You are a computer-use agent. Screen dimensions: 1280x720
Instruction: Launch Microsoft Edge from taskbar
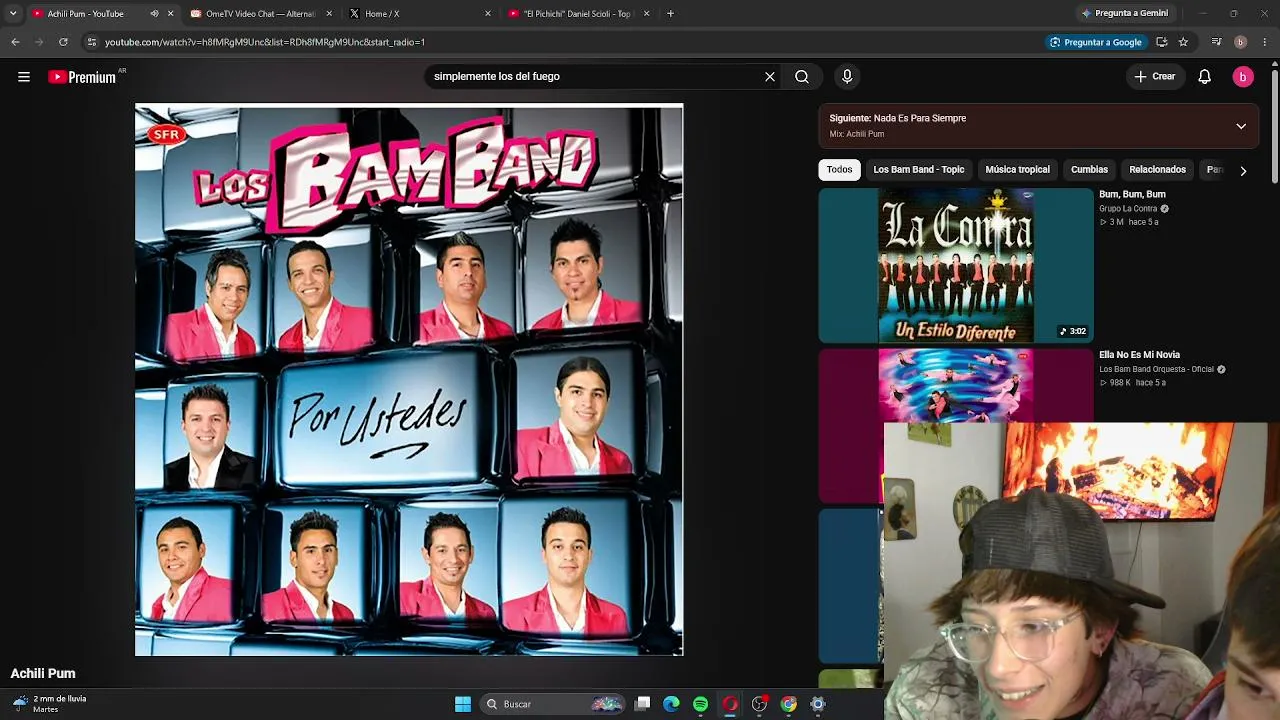[x=672, y=704]
